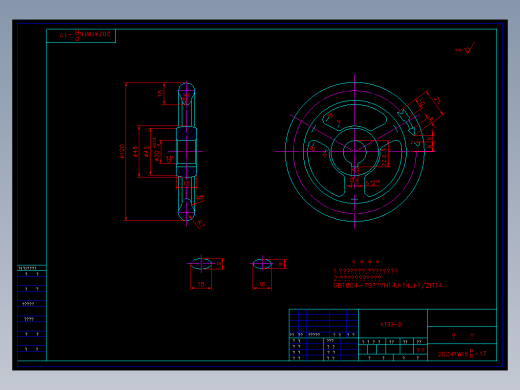The height and width of the screenshot is (390, 520).
Task: Select the φ120 diameter dimension
Action: click(122, 151)
